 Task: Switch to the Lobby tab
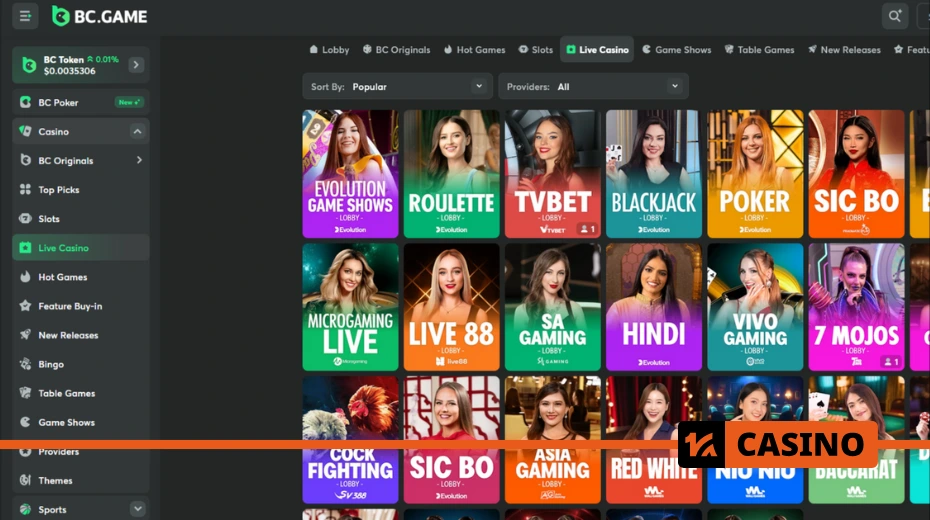[x=329, y=50]
